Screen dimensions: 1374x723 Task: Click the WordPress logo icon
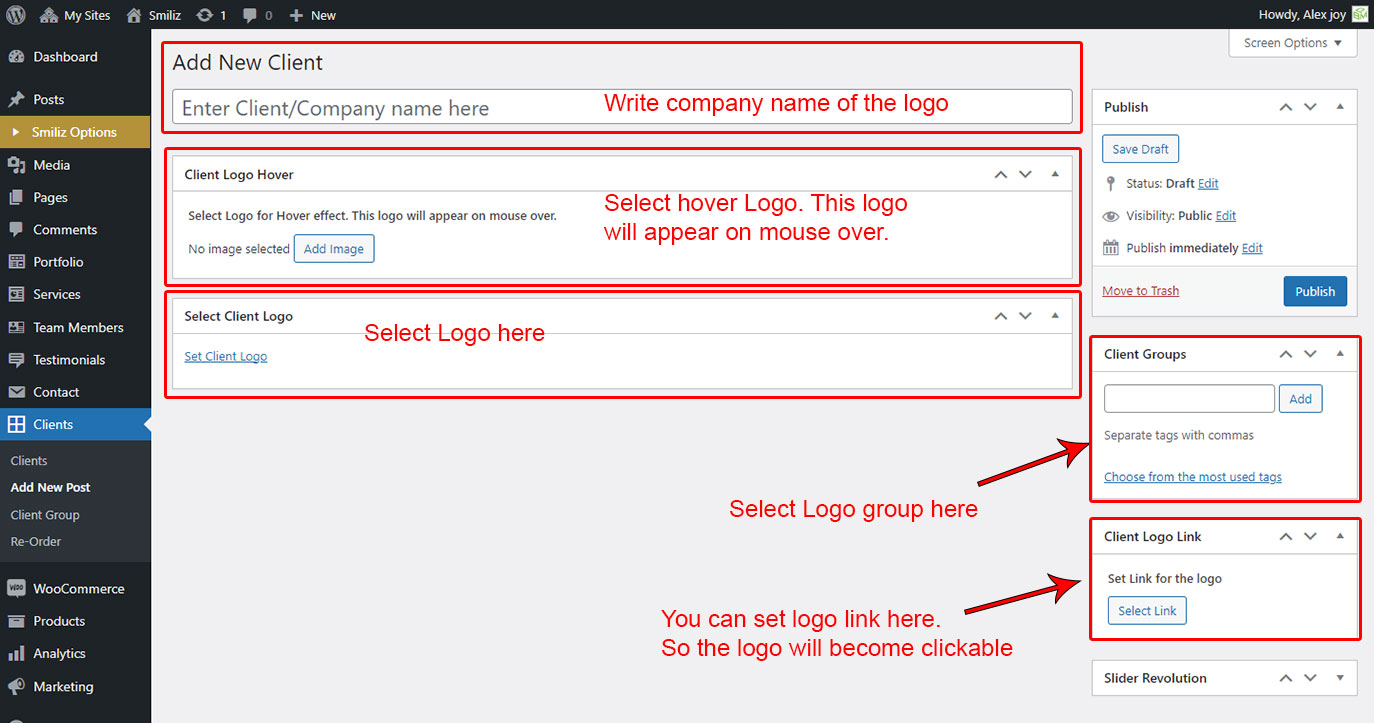click(x=16, y=15)
